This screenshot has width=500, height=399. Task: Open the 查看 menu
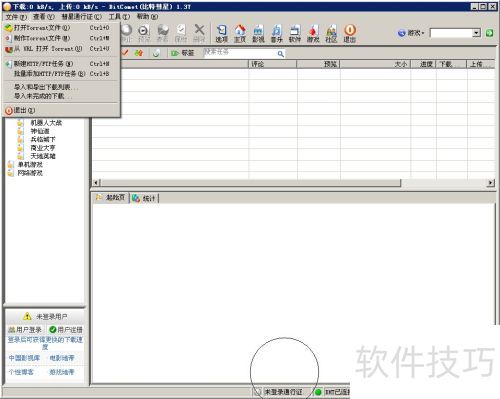pos(43,17)
